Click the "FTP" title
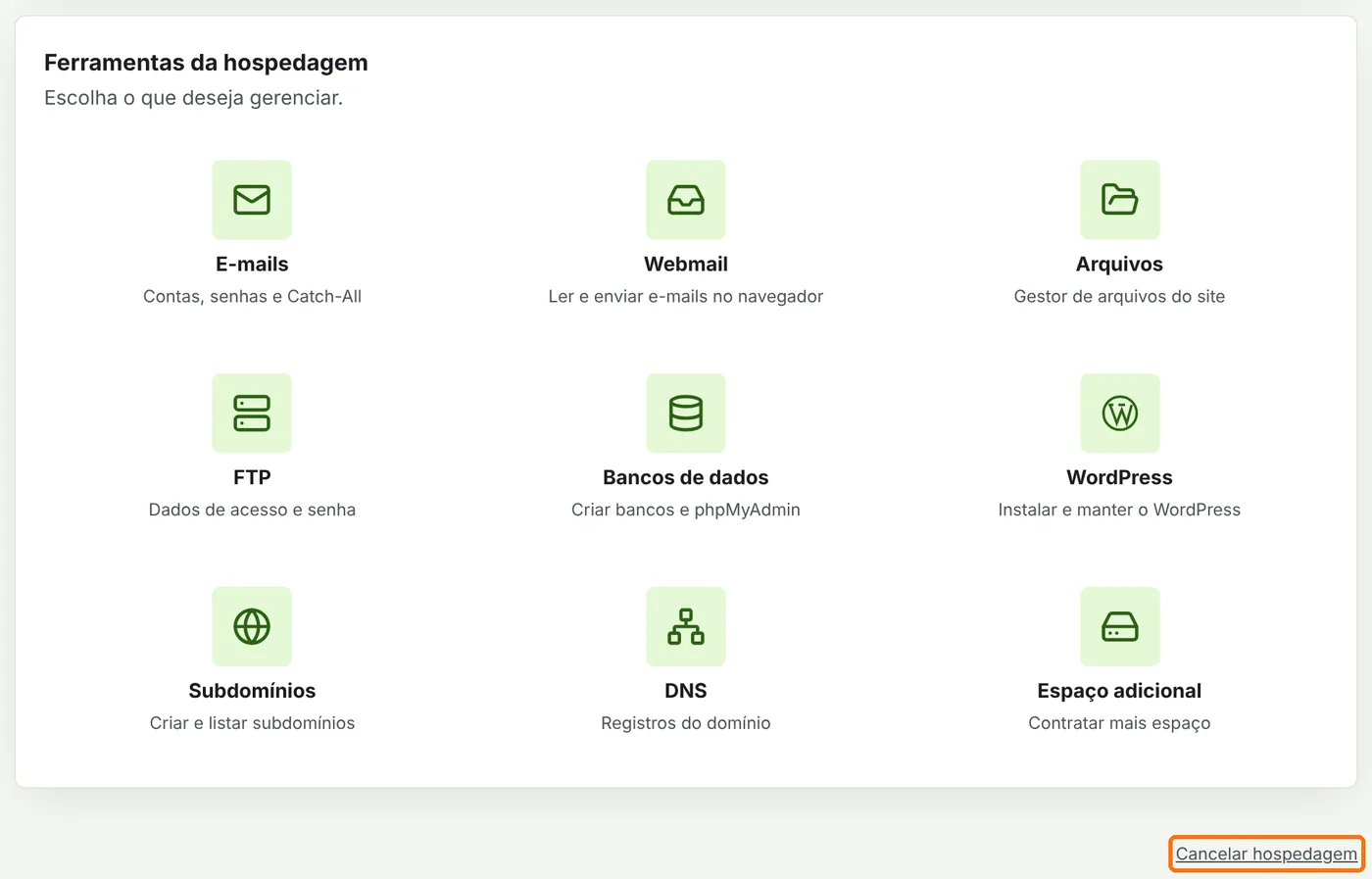The width and height of the screenshot is (1372, 879). pos(252,477)
